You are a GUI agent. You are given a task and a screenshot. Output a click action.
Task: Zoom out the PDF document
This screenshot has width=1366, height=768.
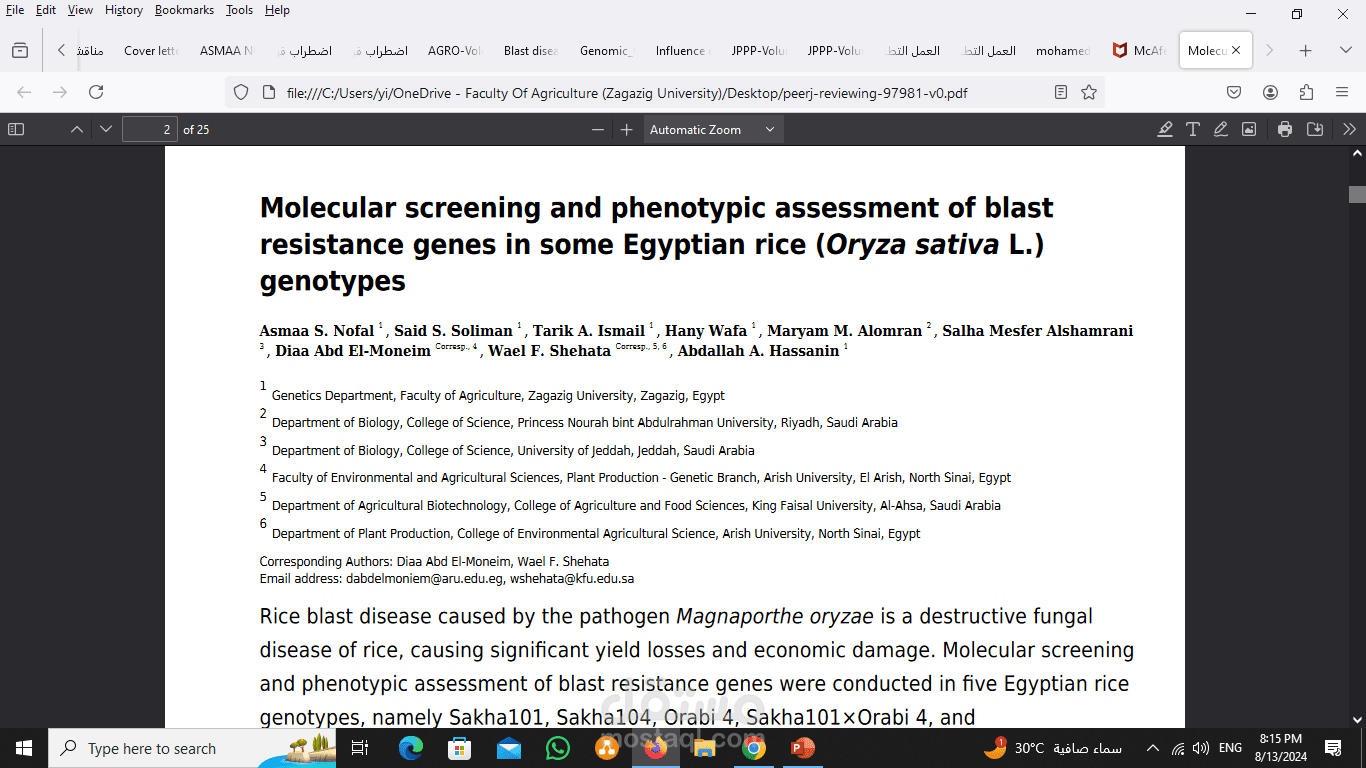pyautogui.click(x=598, y=129)
